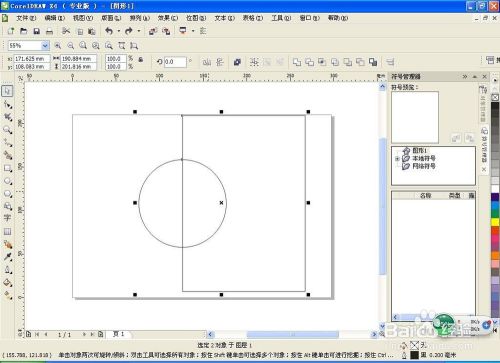This screenshot has height=363, width=500.
Task: Click the white swatch in the color palette
Action: pyautogui.click(x=495, y=189)
